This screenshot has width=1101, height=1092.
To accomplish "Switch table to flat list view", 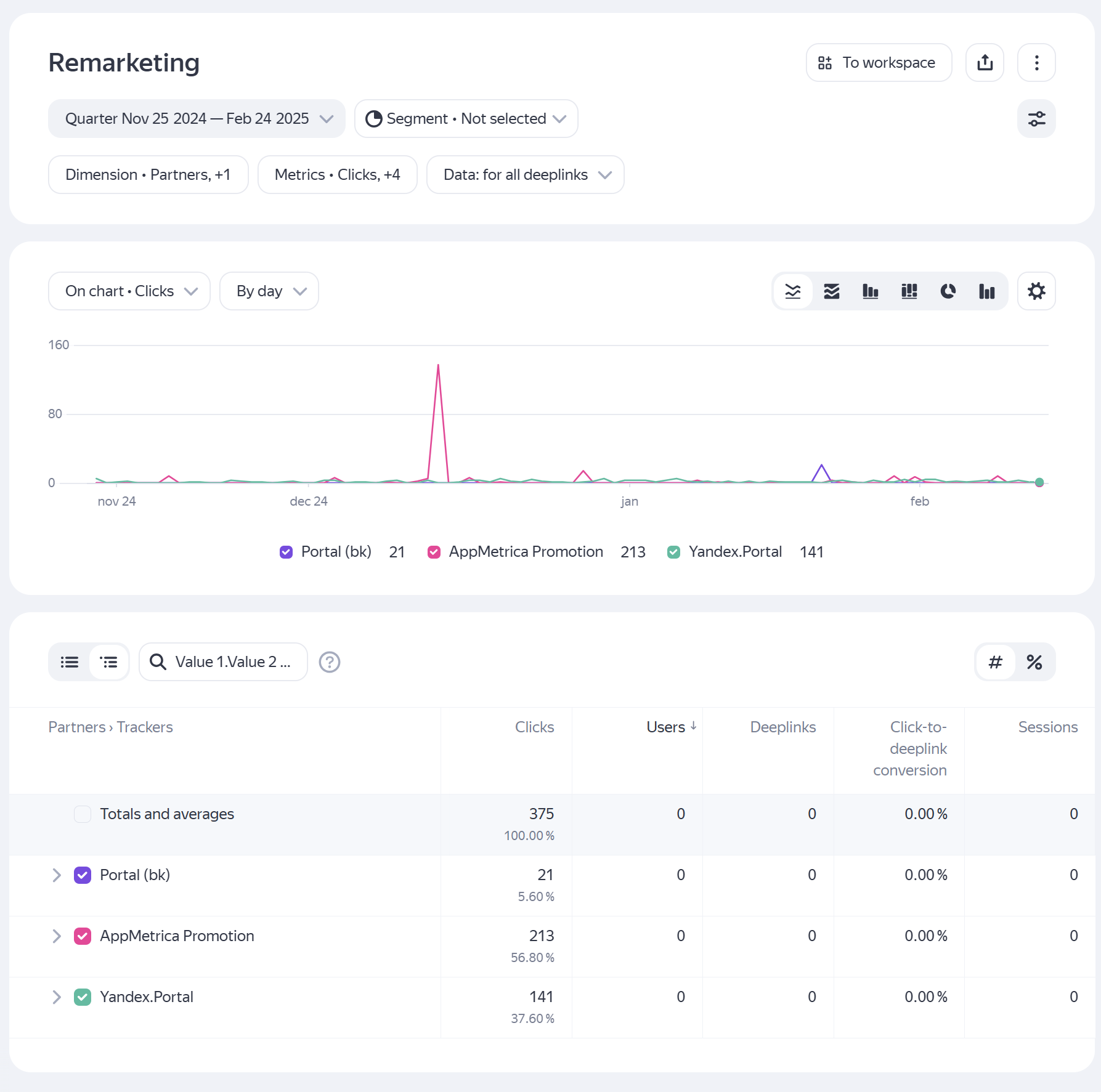I will 70,662.
